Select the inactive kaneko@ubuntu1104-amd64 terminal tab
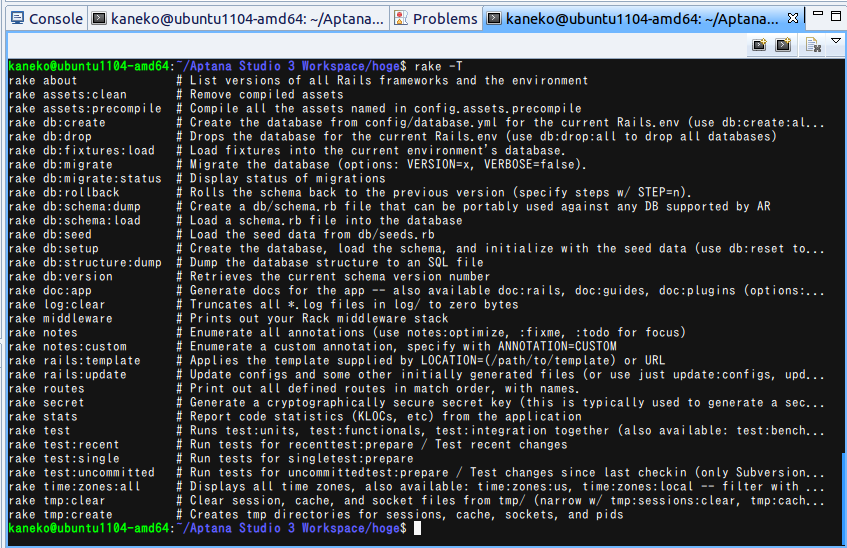The image size is (847, 548). point(239,19)
